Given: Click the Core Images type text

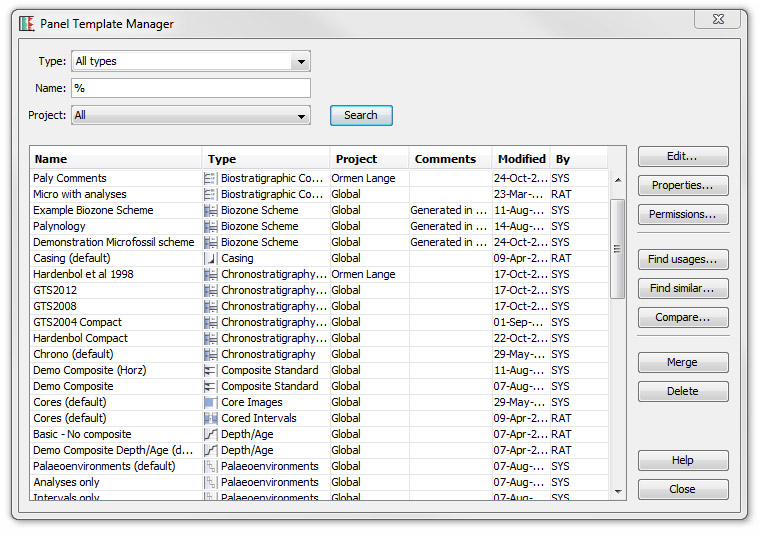Looking at the screenshot, I should point(252,402).
